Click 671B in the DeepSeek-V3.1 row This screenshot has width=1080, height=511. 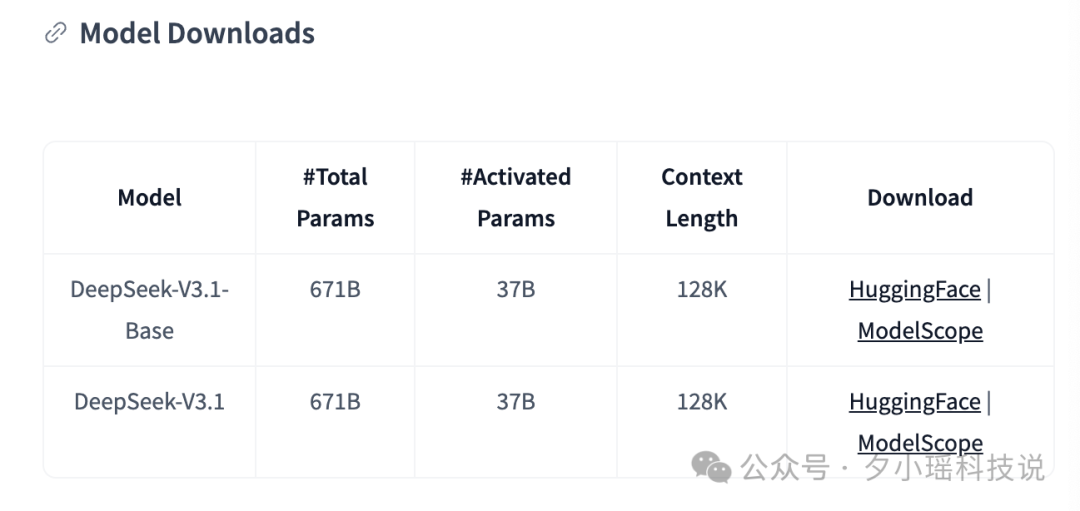click(x=335, y=402)
